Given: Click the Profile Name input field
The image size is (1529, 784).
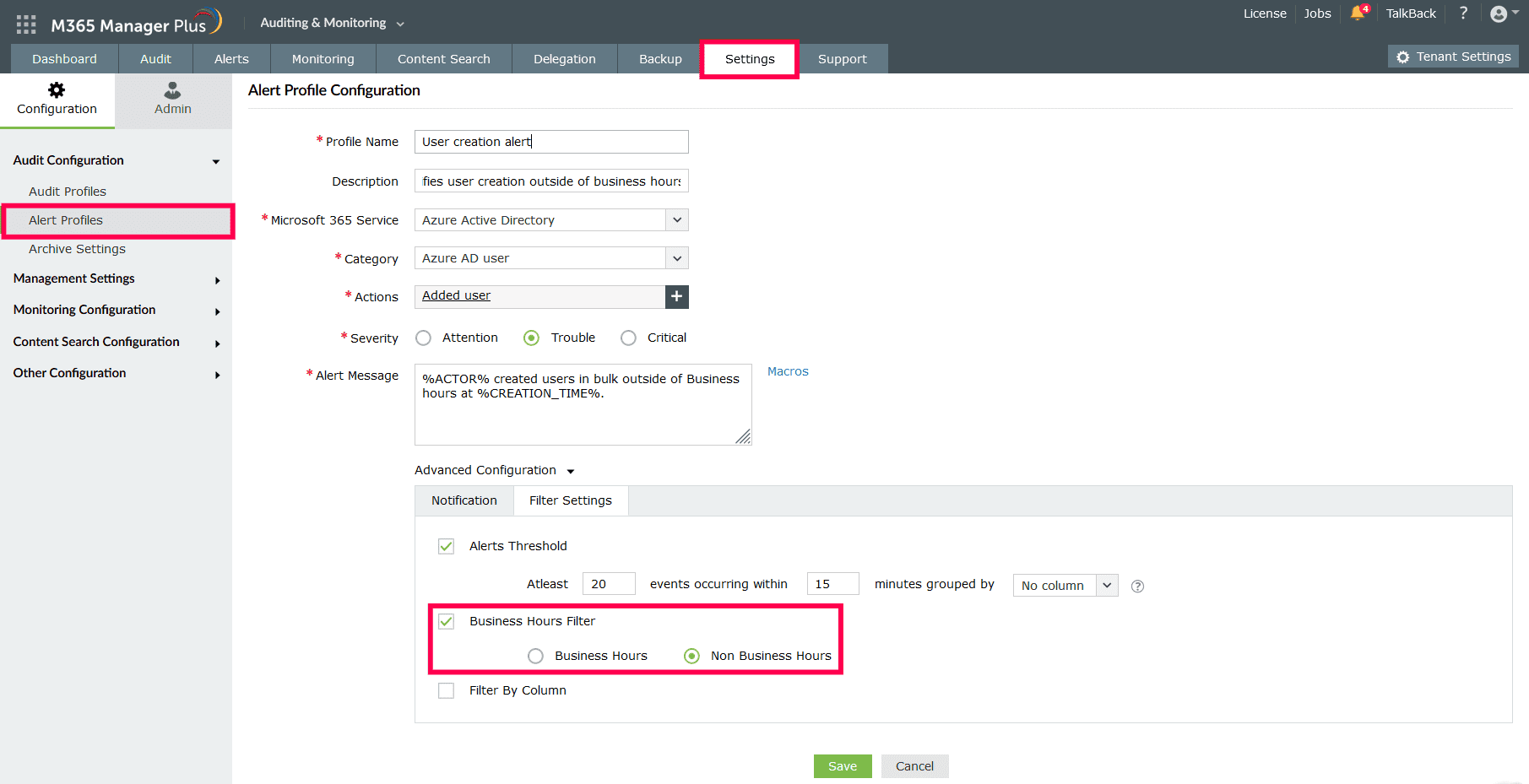Looking at the screenshot, I should 551,142.
